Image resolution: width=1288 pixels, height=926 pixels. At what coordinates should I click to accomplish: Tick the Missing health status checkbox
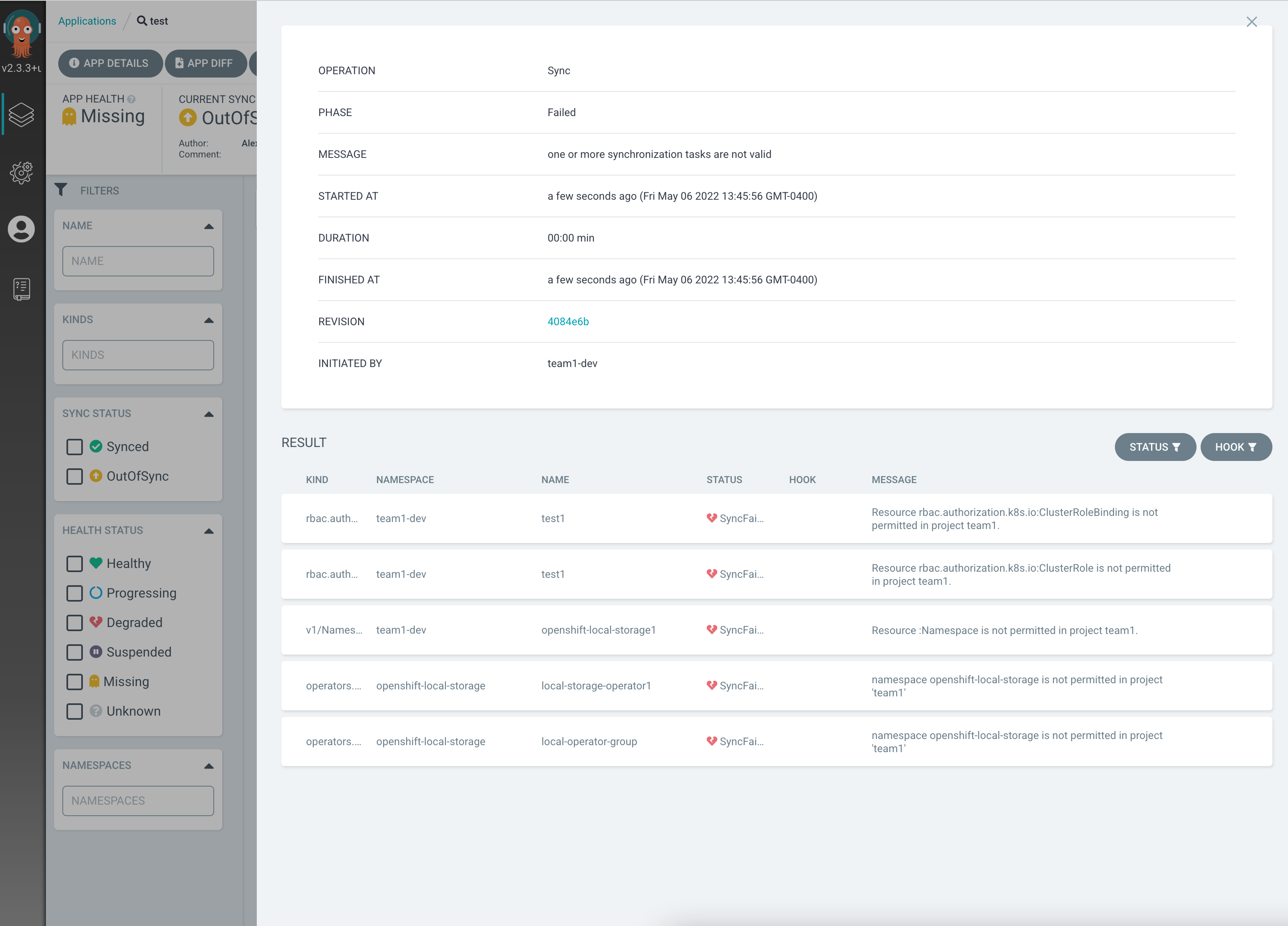pyautogui.click(x=74, y=682)
